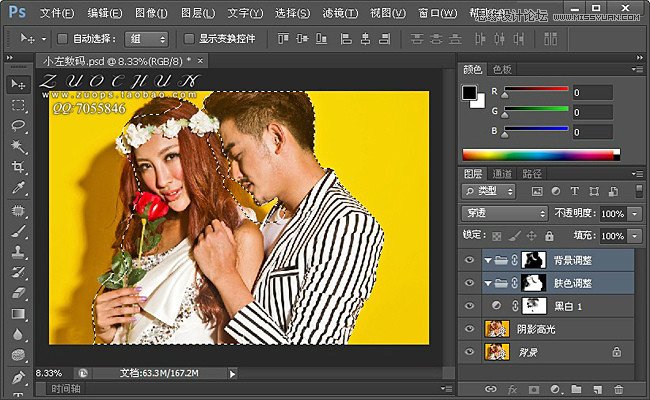Select the Pen tool
650x400 pixels.
click(x=18, y=378)
